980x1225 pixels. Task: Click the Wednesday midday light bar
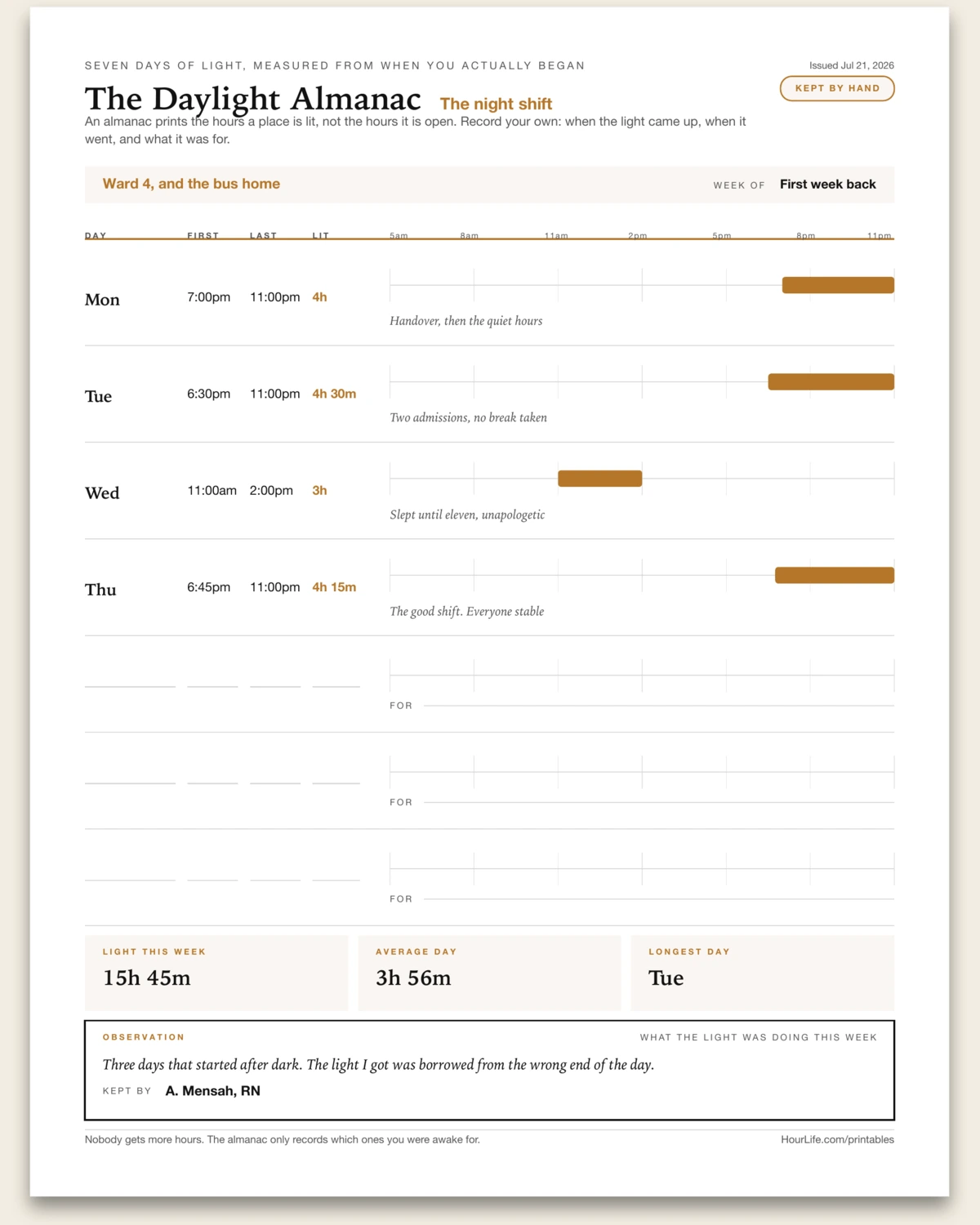[x=600, y=479]
